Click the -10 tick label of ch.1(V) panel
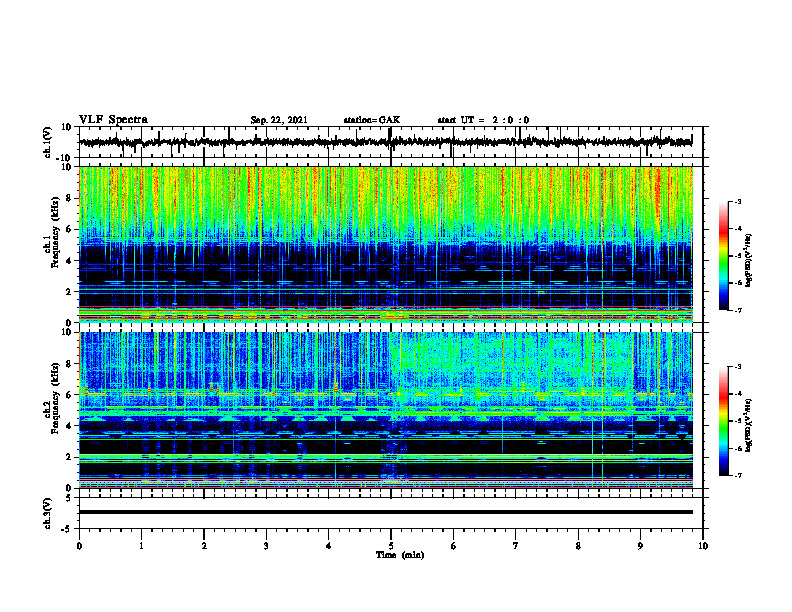Viewport: 792px width, 612px height. coord(65,158)
